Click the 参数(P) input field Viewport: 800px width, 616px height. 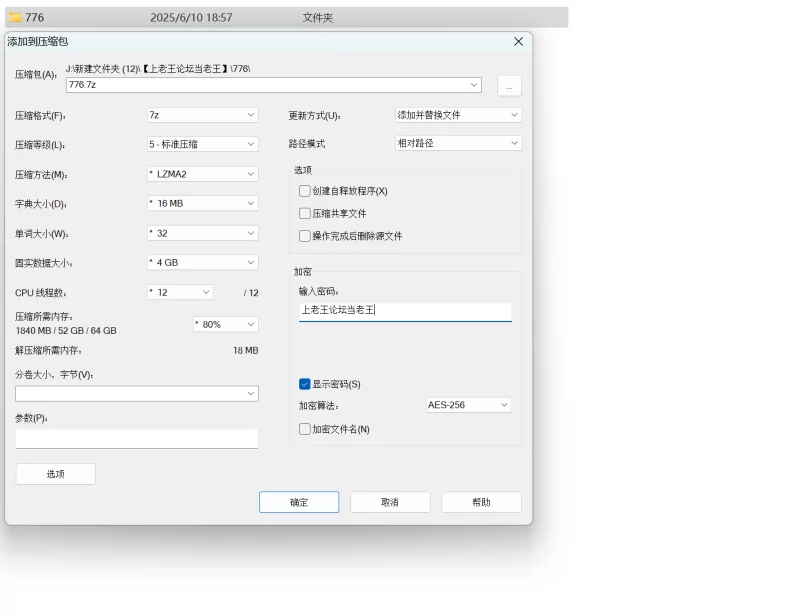(x=137, y=439)
